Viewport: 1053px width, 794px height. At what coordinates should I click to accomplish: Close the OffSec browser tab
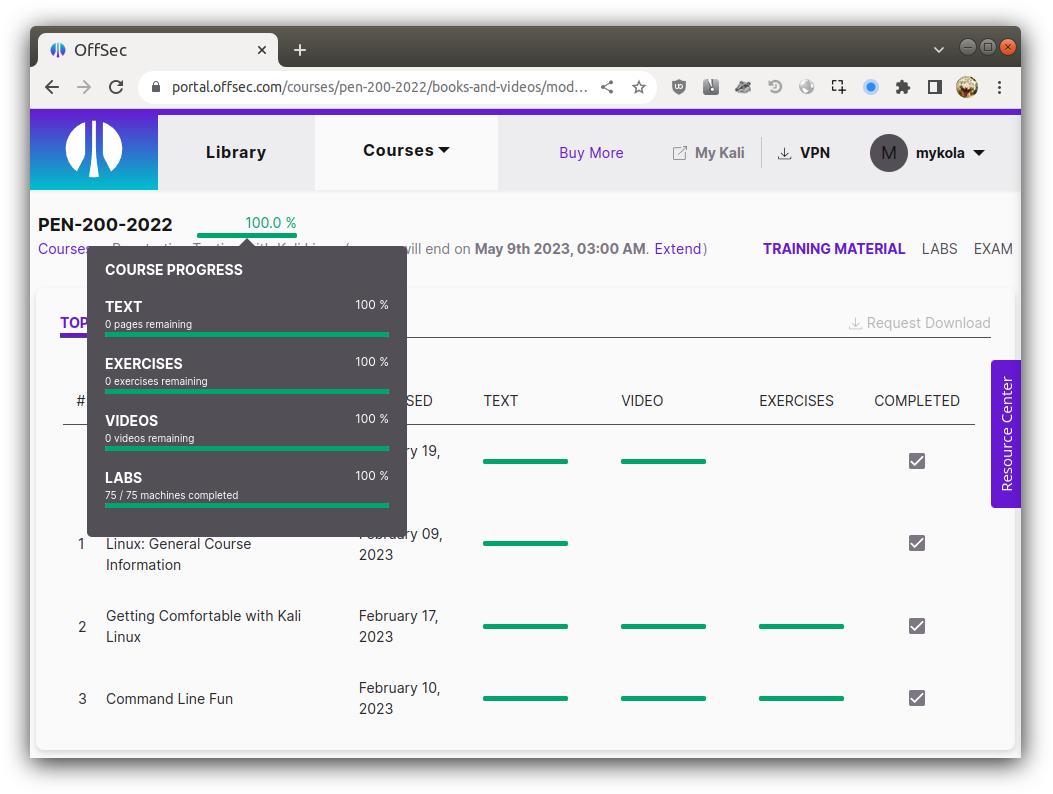[262, 50]
